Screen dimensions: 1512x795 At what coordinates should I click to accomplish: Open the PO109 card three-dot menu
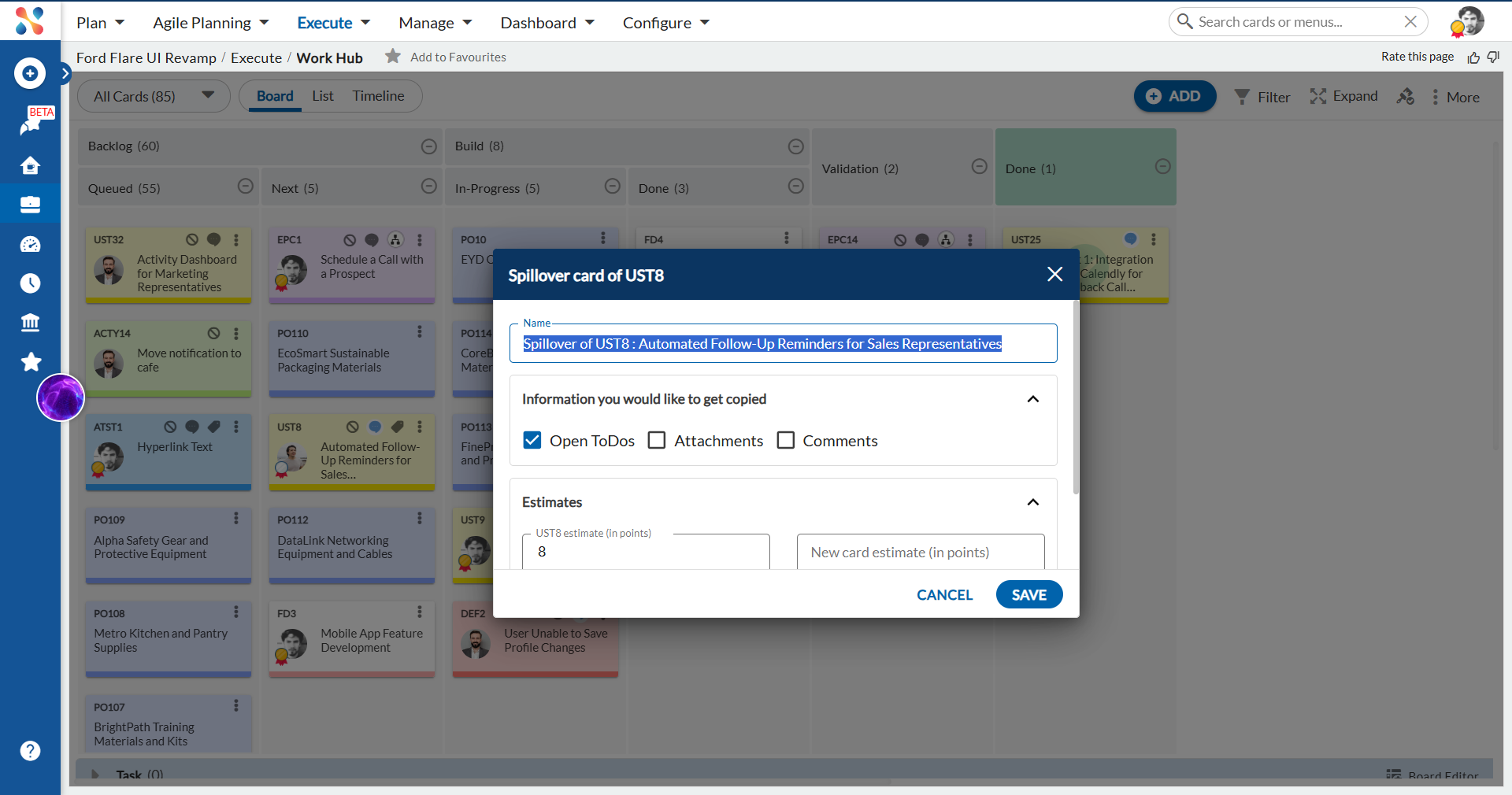235,519
